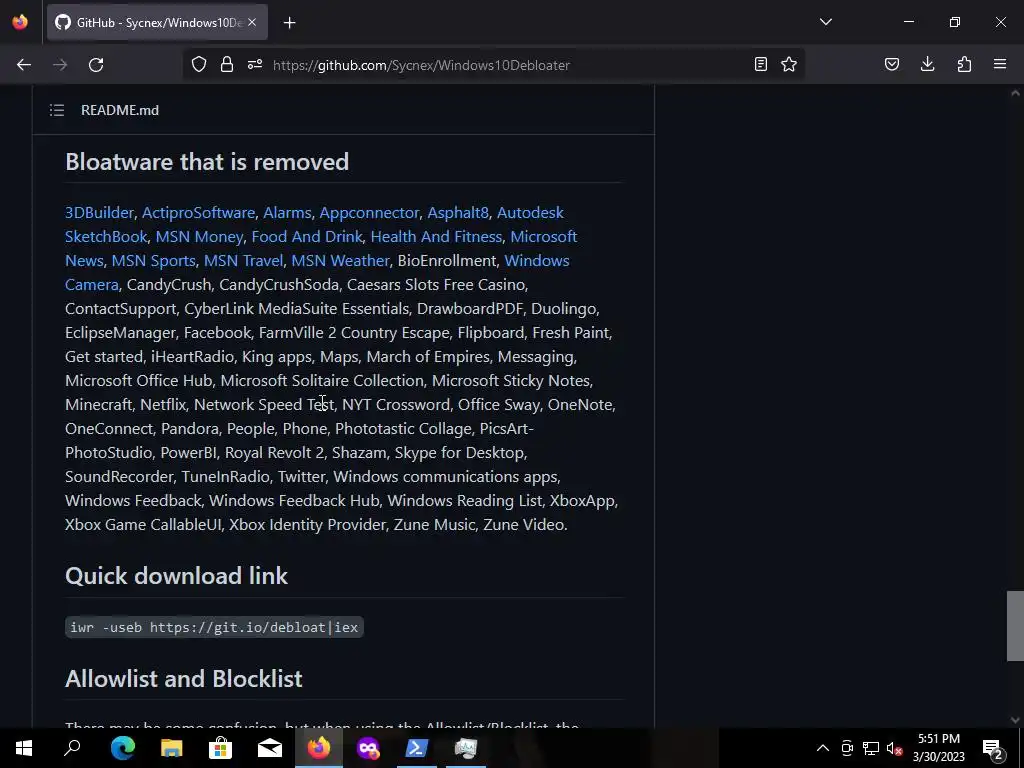The height and width of the screenshot is (768, 1024).
Task: Open the Mail app from the taskbar
Action: click(x=270, y=748)
